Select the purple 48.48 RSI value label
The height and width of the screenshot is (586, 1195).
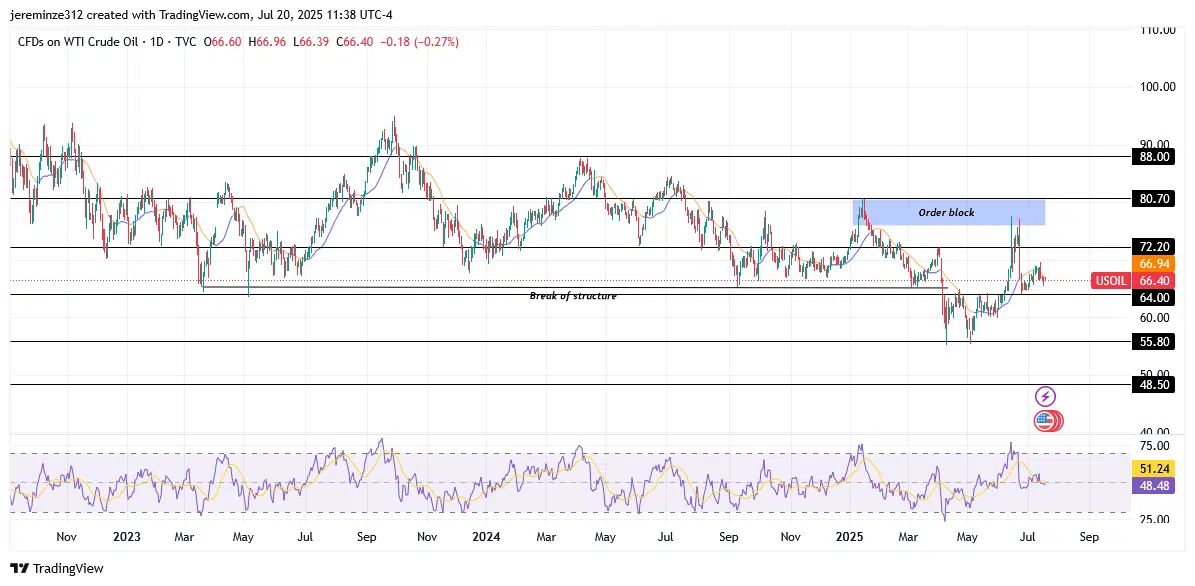coord(1153,485)
